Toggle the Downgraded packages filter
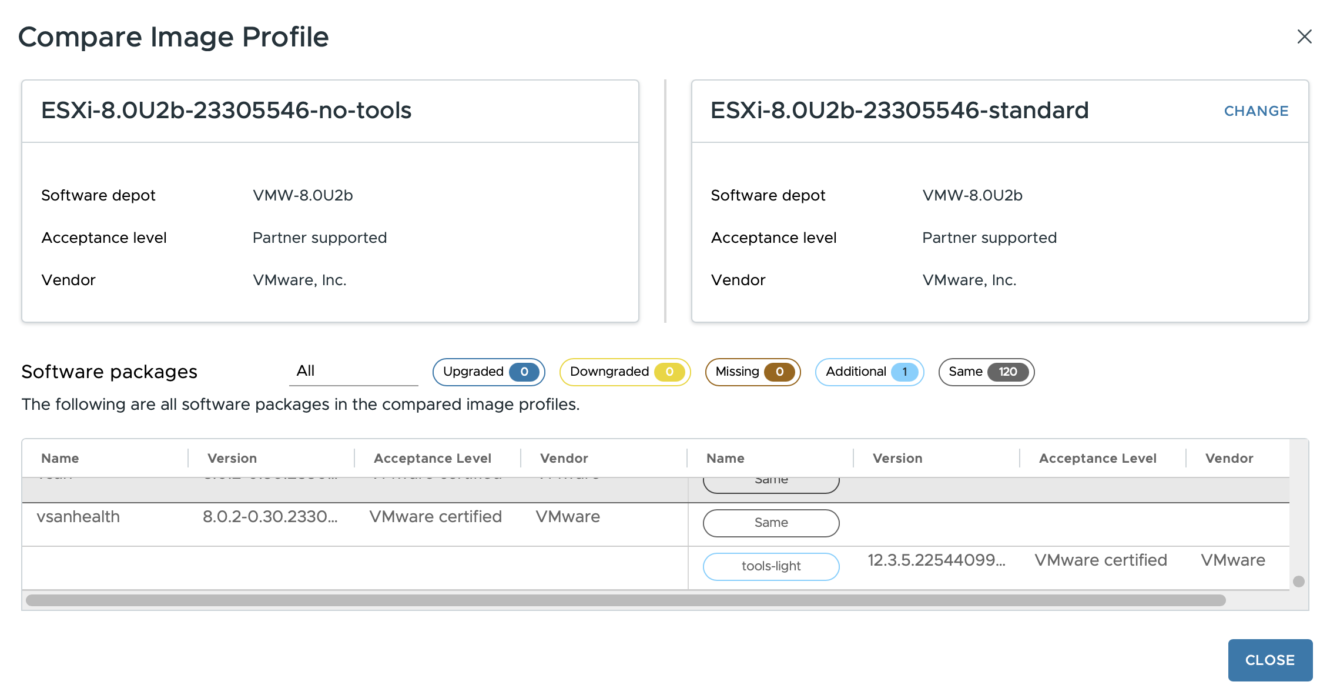The height and width of the screenshot is (695, 1320). pos(624,372)
